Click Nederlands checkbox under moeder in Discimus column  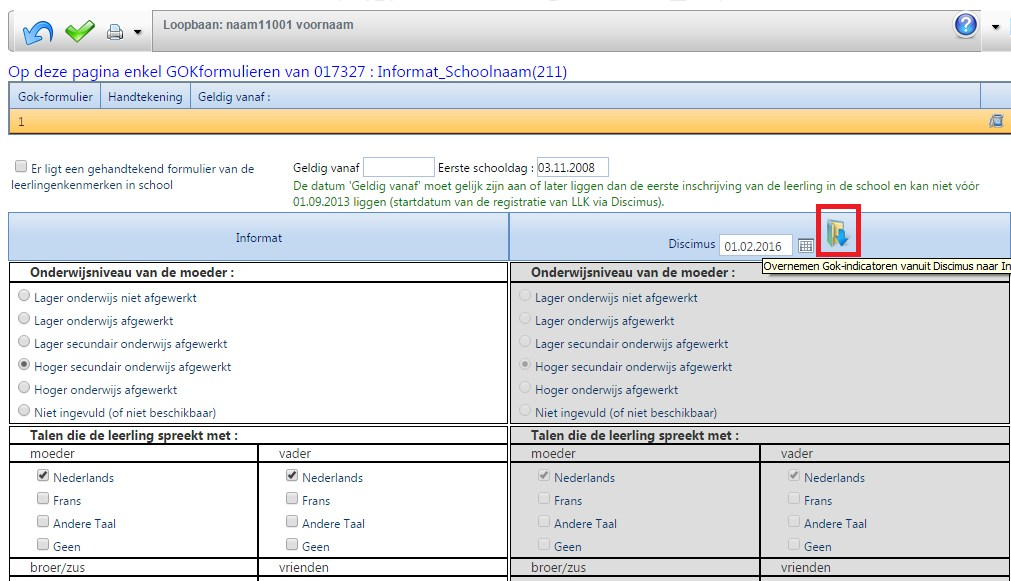(544, 475)
